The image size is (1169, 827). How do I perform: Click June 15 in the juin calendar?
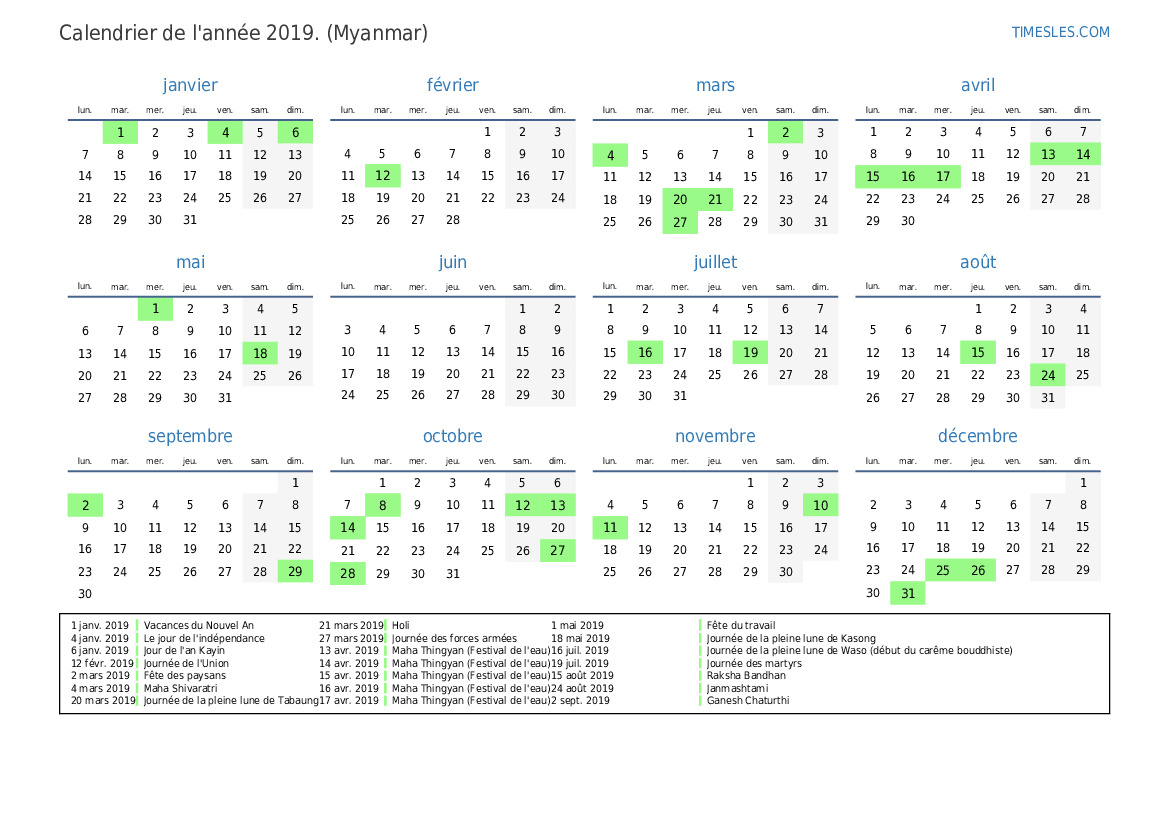[x=522, y=352]
